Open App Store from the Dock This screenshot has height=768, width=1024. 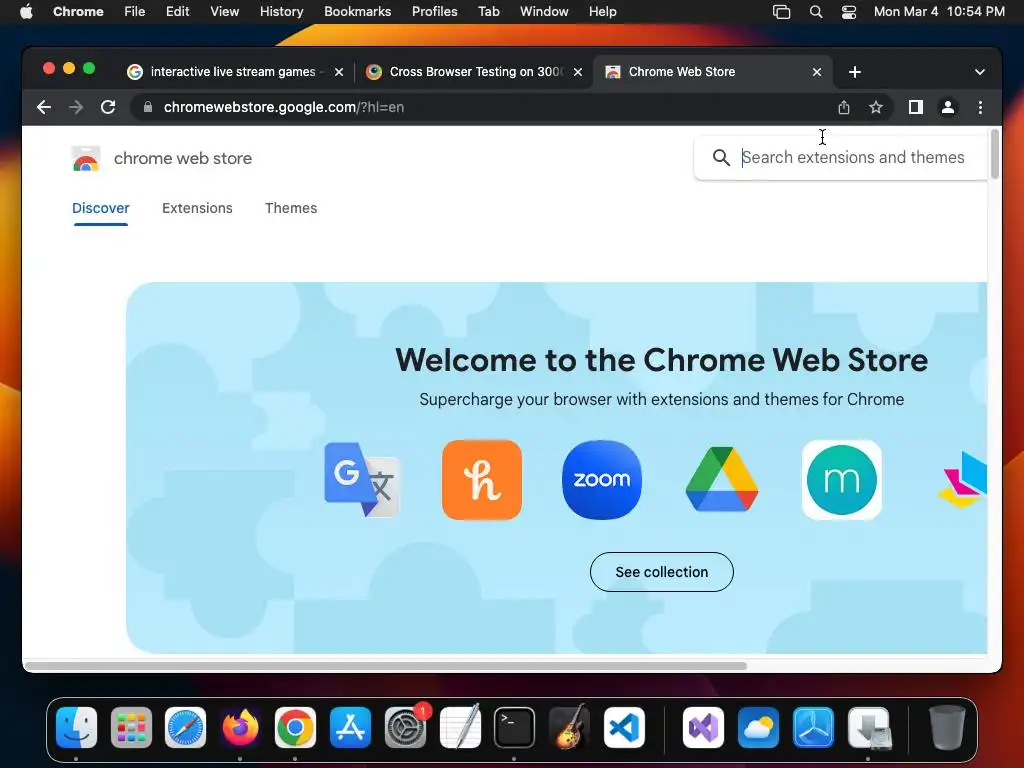pos(350,728)
